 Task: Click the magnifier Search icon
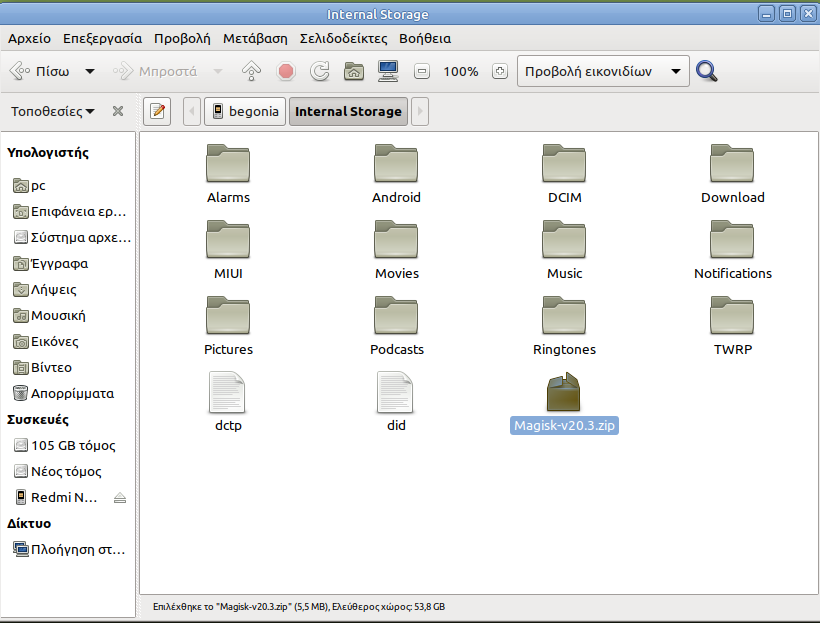(x=707, y=72)
